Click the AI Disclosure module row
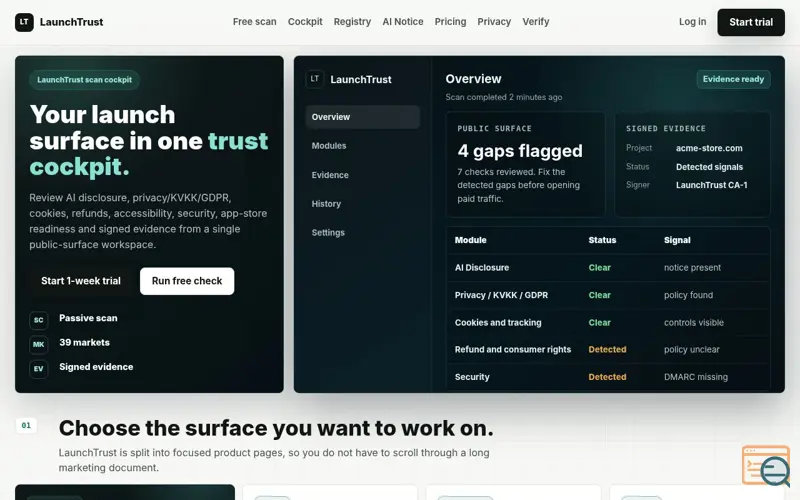 tap(608, 268)
